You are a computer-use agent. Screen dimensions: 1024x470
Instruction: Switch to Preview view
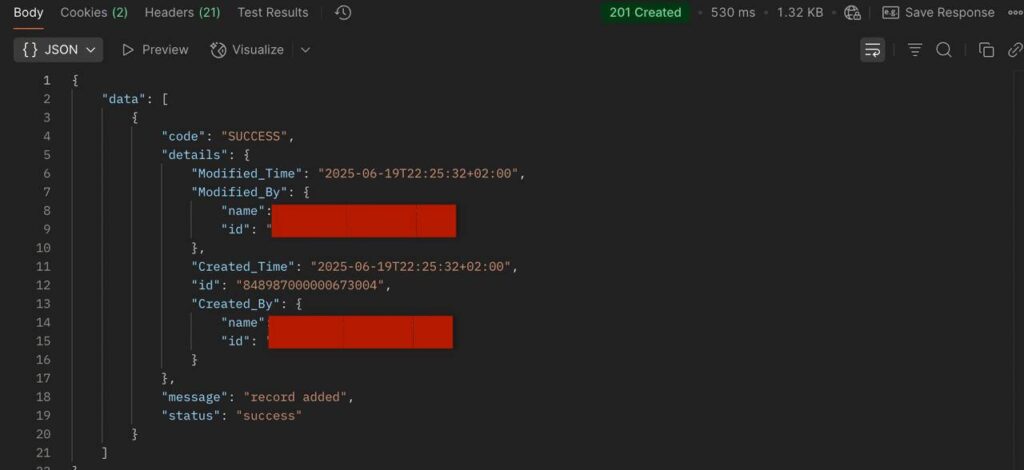click(155, 50)
